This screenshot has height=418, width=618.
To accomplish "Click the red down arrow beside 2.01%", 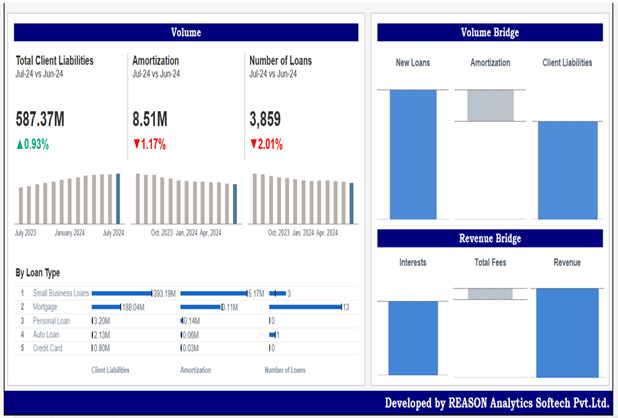I will click(x=253, y=146).
